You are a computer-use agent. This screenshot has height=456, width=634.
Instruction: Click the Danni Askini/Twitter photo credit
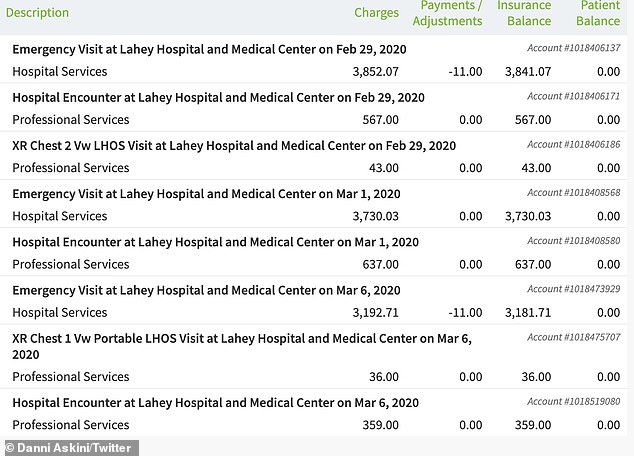66,446
